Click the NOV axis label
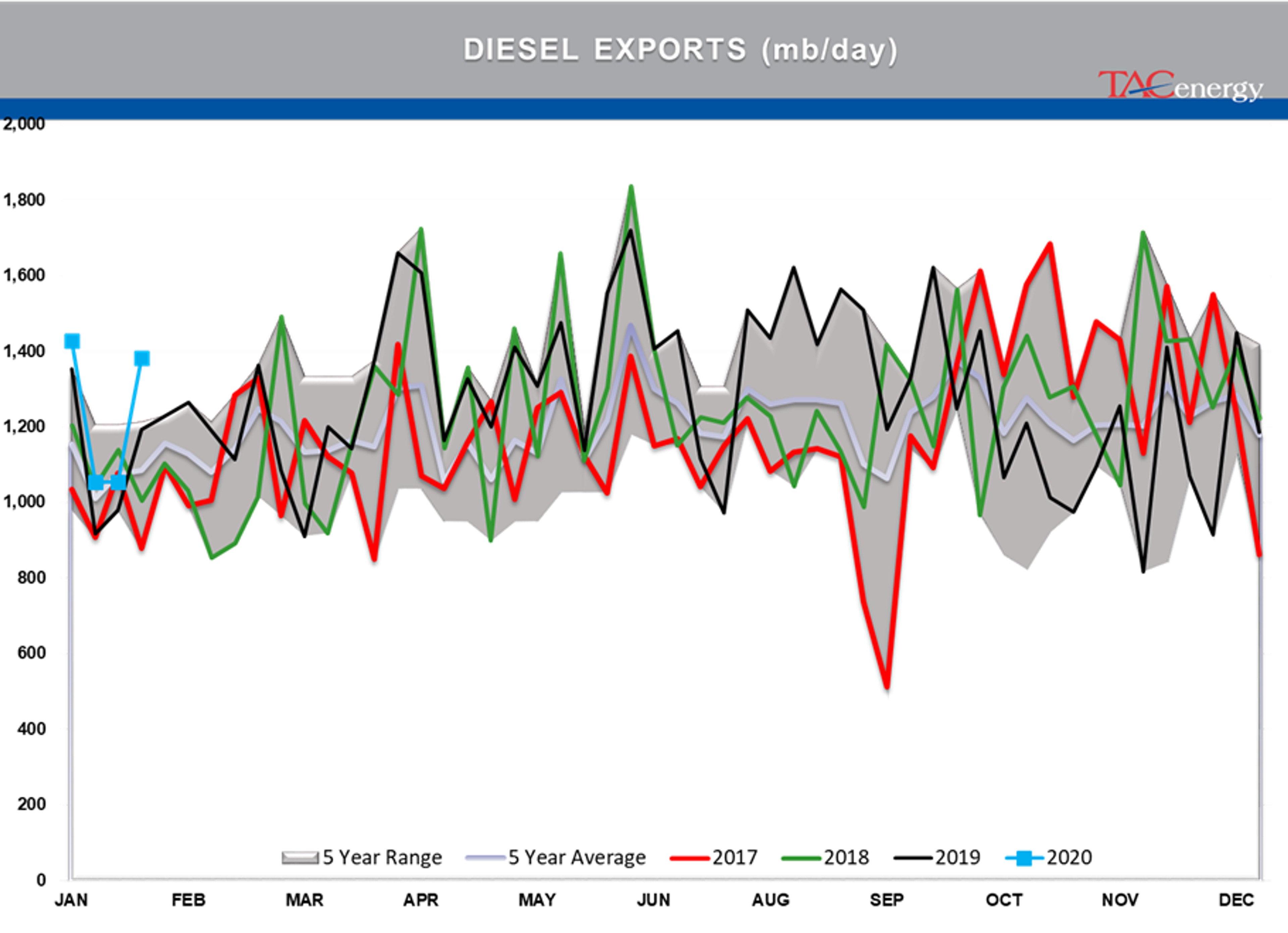Image resolution: width=1288 pixels, height=933 pixels. tap(1120, 900)
